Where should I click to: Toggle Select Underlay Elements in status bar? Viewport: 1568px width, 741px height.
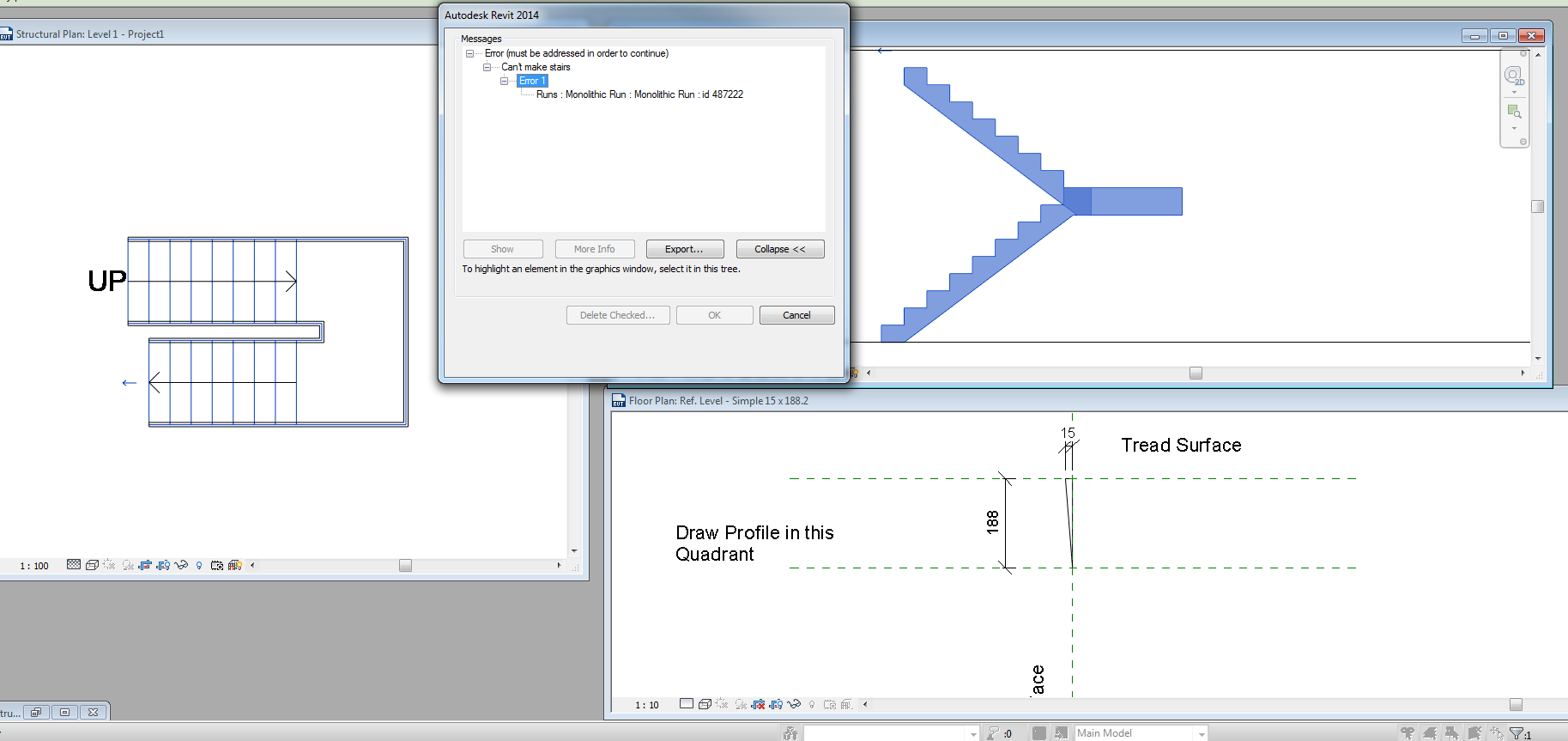[x=1430, y=733]
